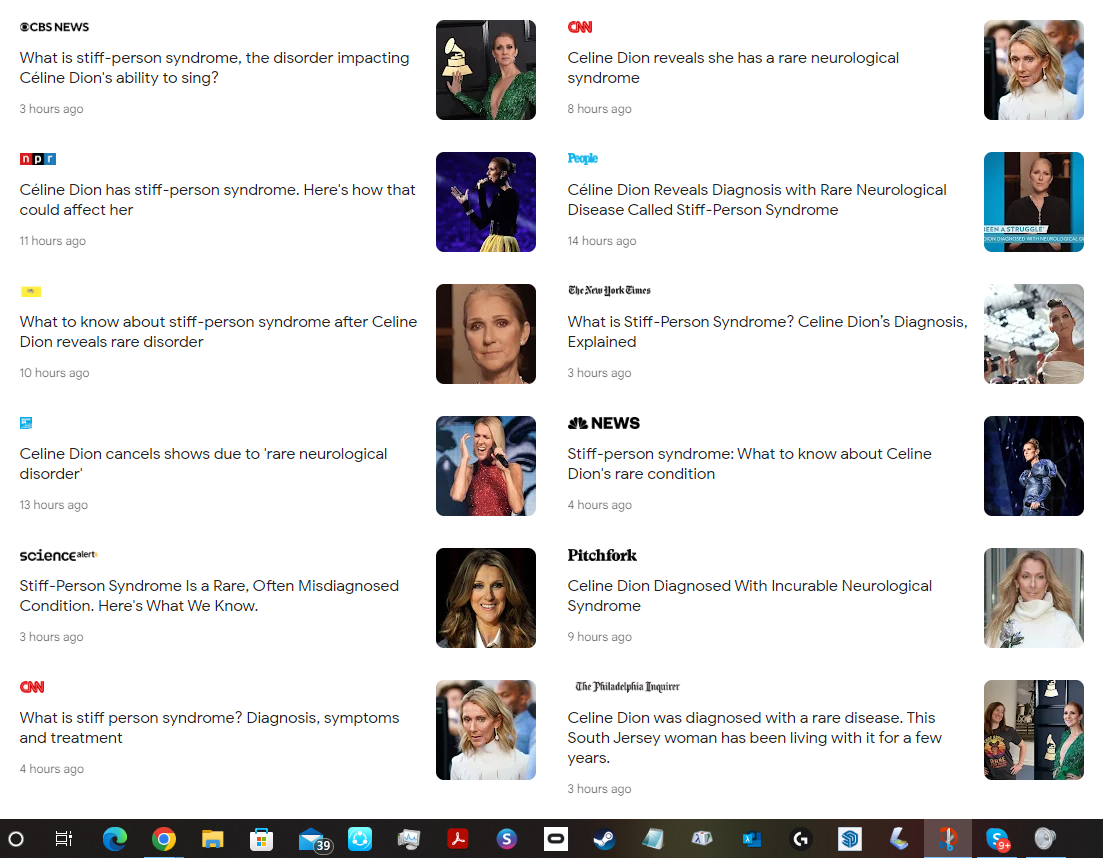Viewport: 1103px width, 858px height.
Task: Click '13 hours ago' under cancels shows article
Action: coord(53,504)
